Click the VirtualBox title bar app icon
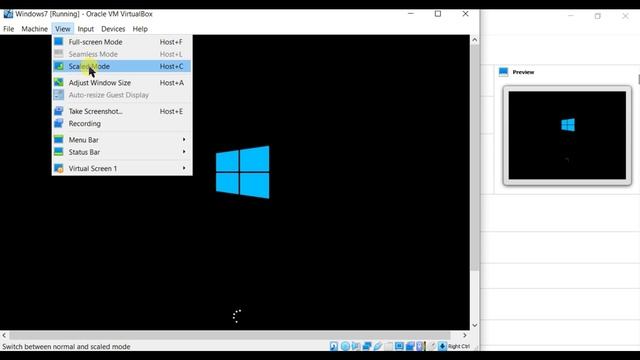 click(8, 14)
